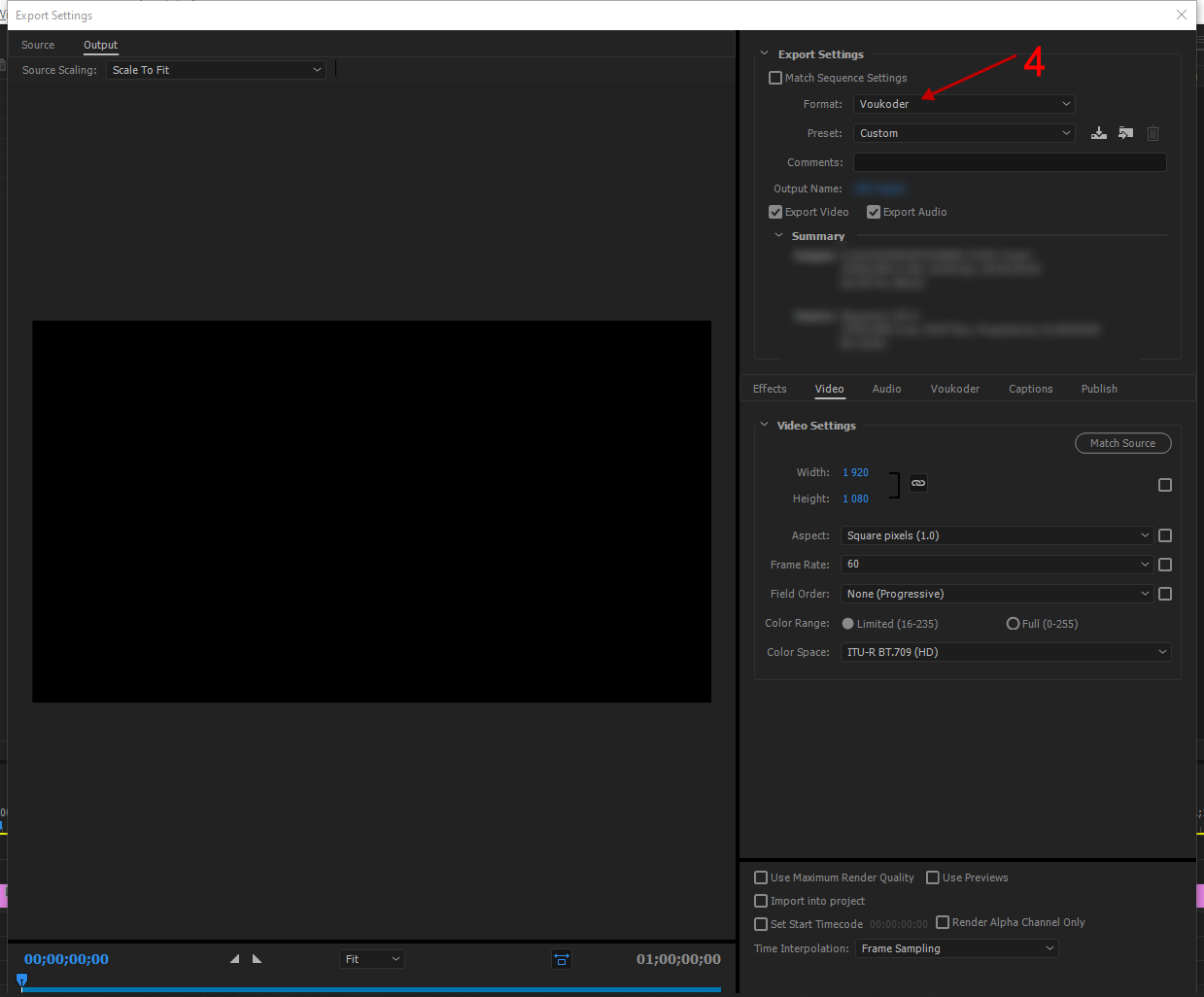Enable Match Sequence Settings checkbox
The image size is (1204, 997).
point(775,78)
